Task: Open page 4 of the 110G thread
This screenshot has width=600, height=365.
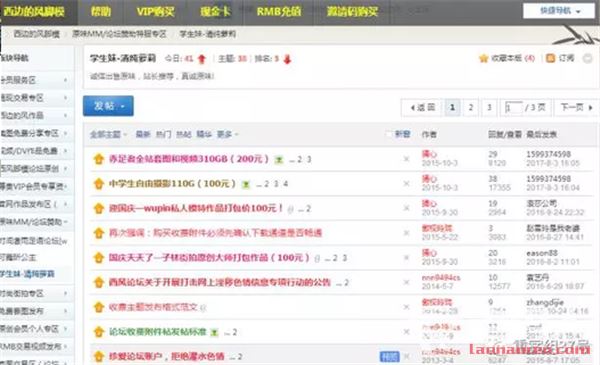Action: 285,184
